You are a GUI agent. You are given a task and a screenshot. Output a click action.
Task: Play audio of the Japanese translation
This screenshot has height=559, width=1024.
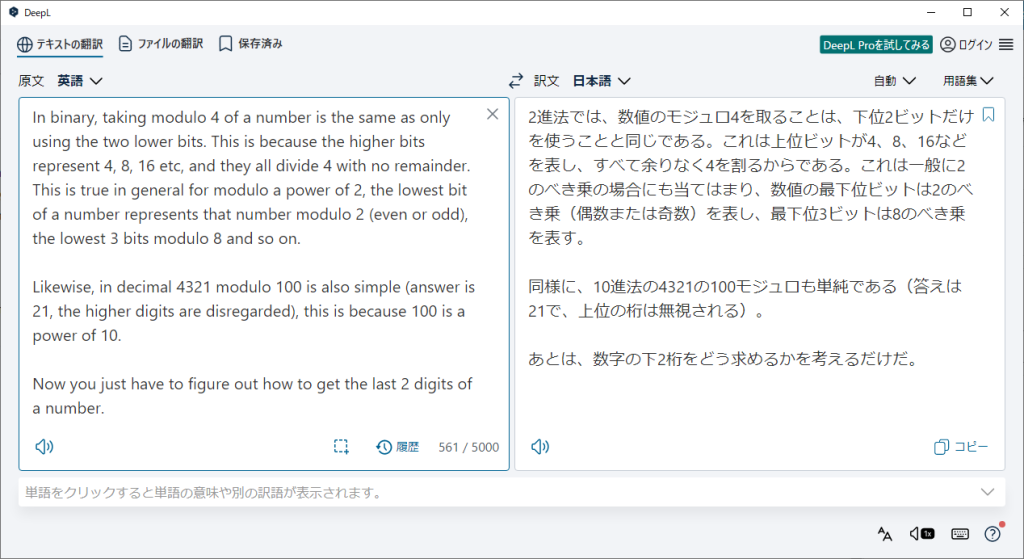pos(539,447)
